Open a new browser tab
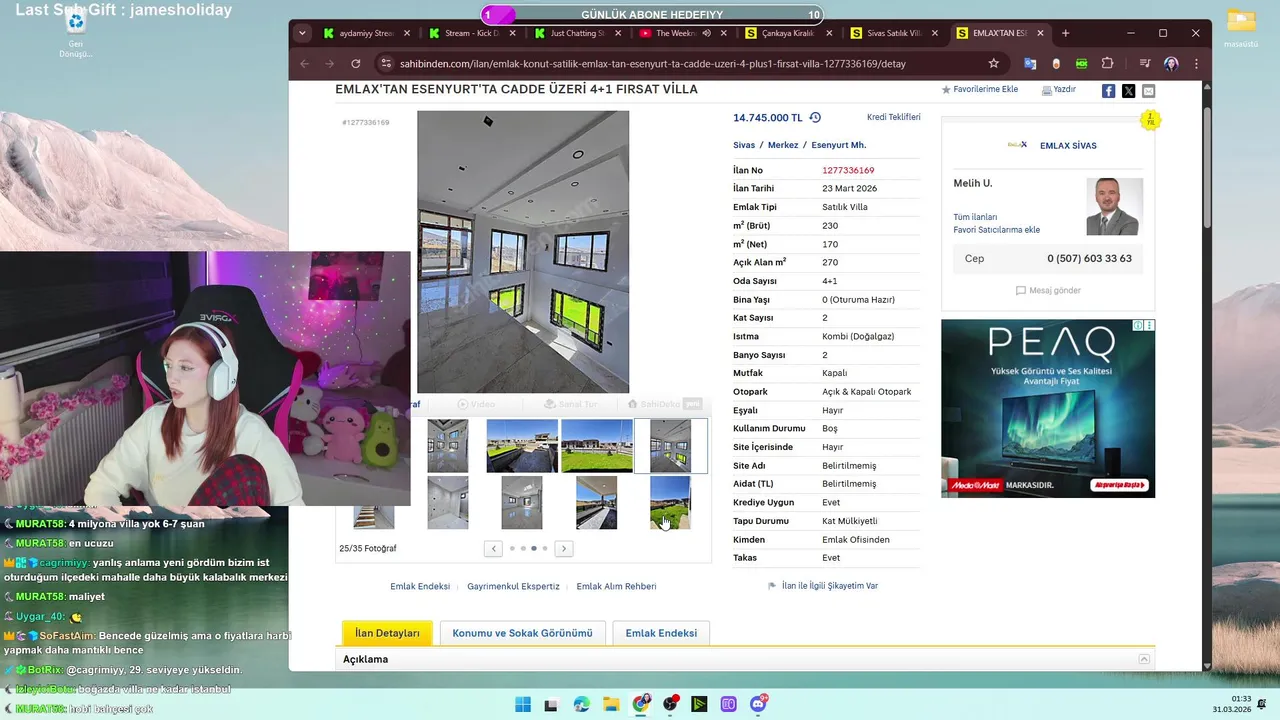This screenshot has width=1280, height=720. [1065, 33]
